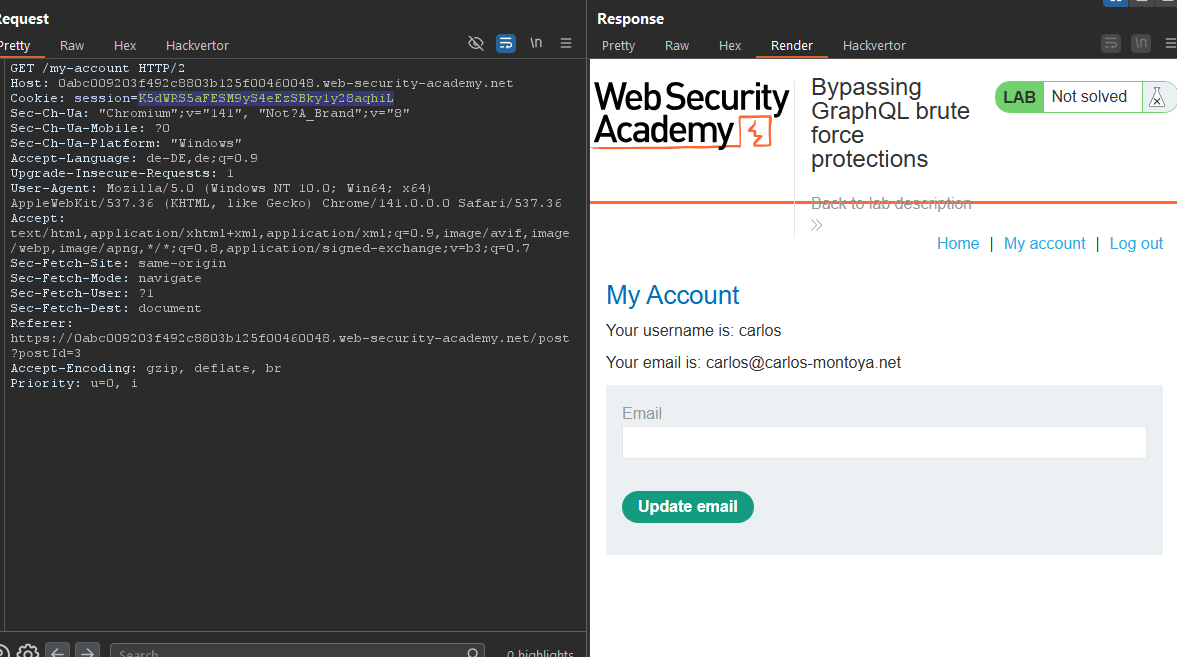1177x657 pixels.
Task: Click the Response word wrap icon
Action: pyautogui.click(x=1111, y=43)
